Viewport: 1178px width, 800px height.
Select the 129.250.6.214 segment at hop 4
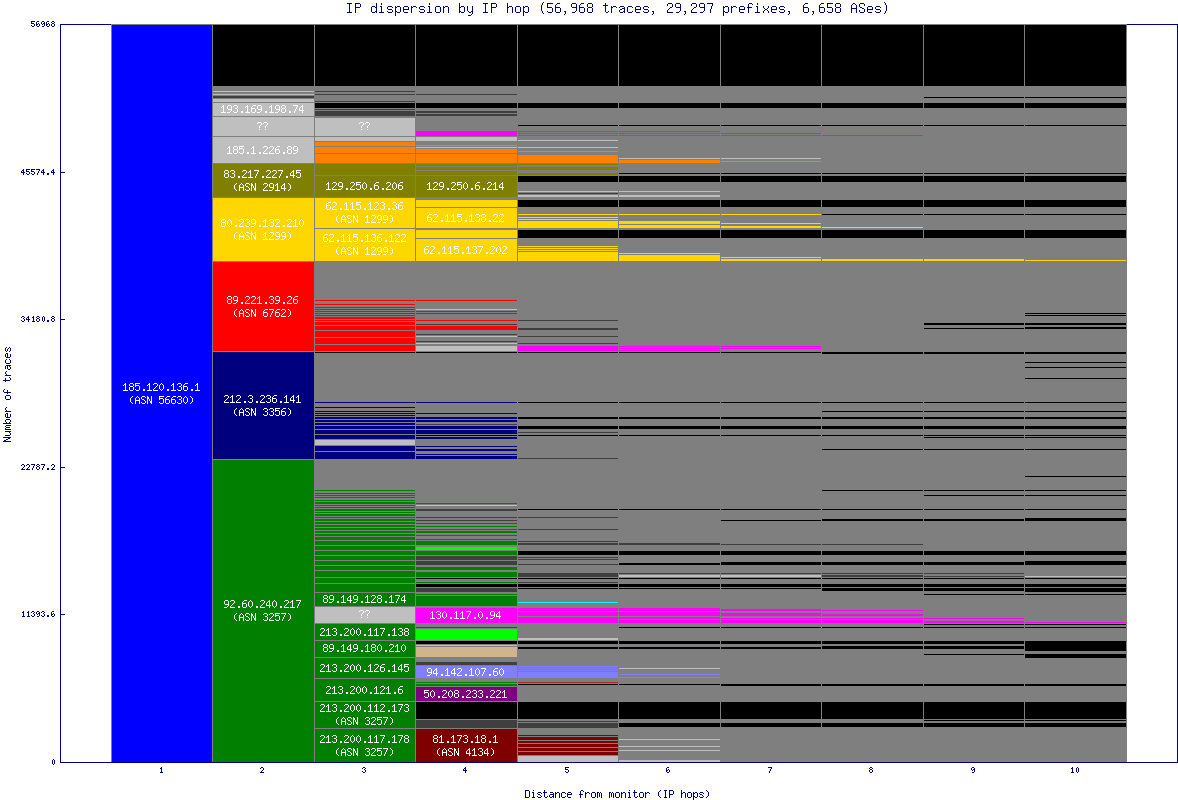[466, 186]
